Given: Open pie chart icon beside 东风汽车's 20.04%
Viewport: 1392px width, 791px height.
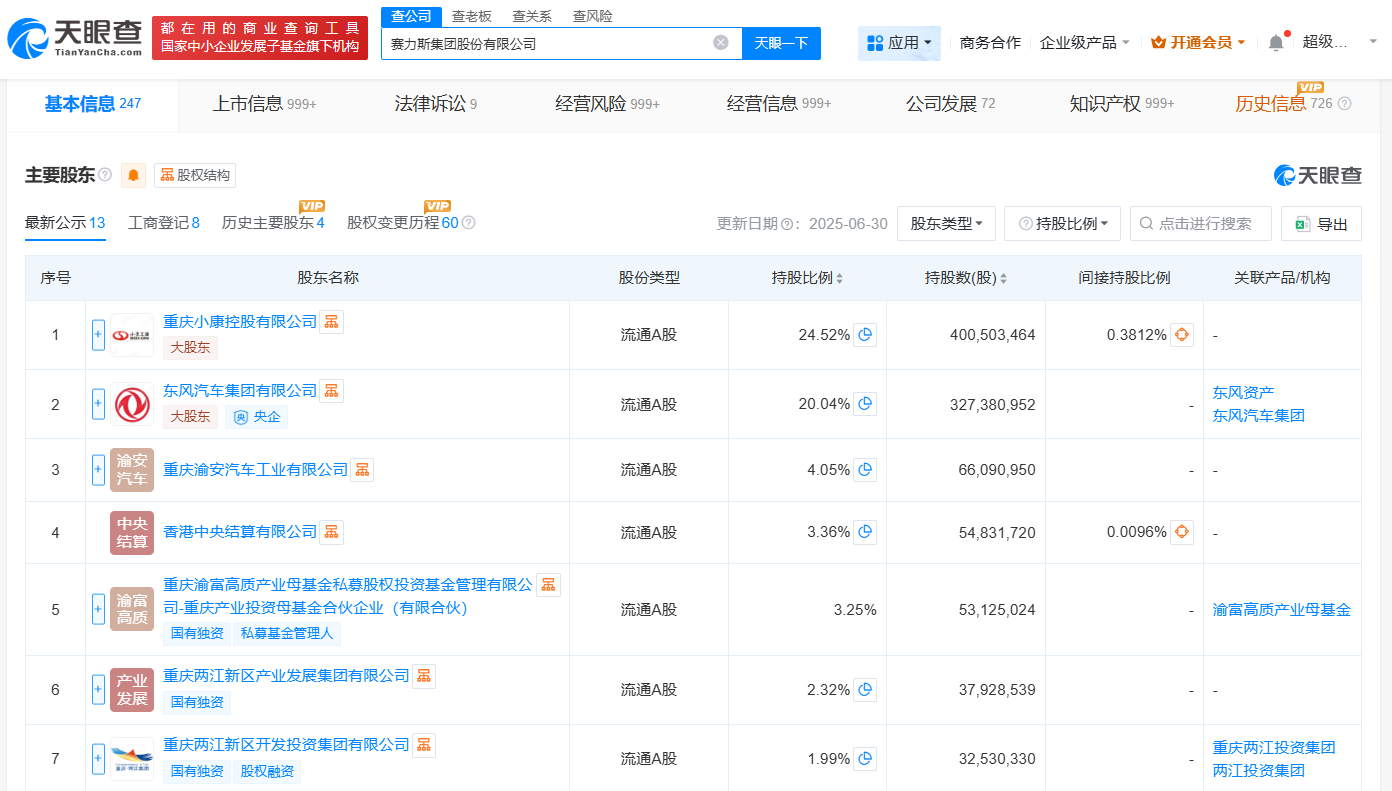Looking at the screenshot, I should pos(864,403).
